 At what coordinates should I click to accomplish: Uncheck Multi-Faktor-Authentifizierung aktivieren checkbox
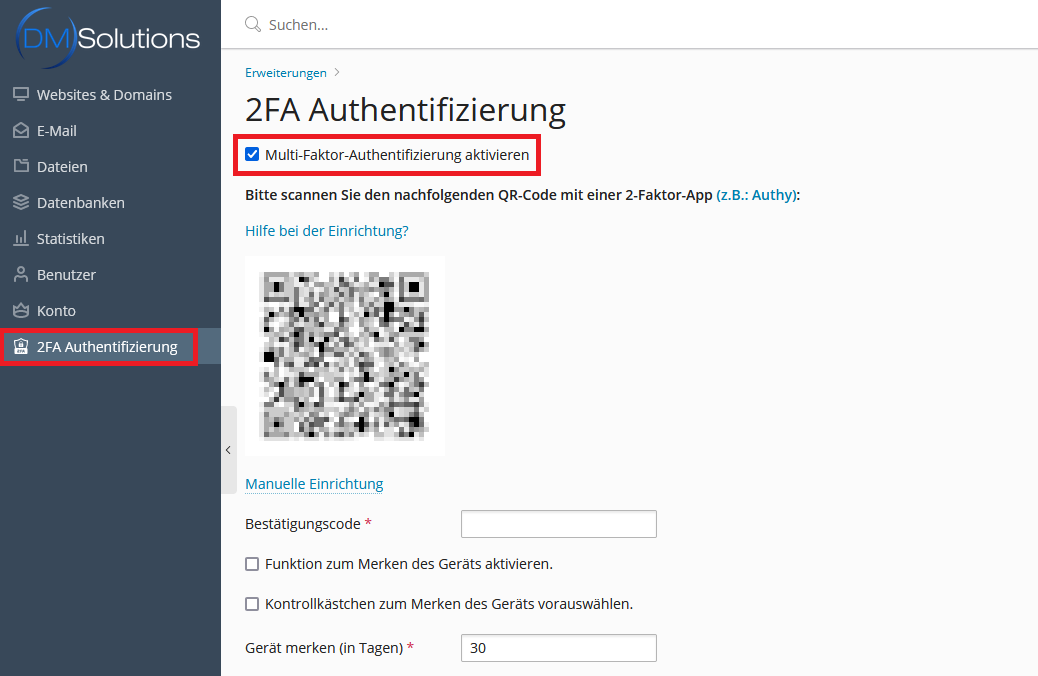[x=252, y=154]
